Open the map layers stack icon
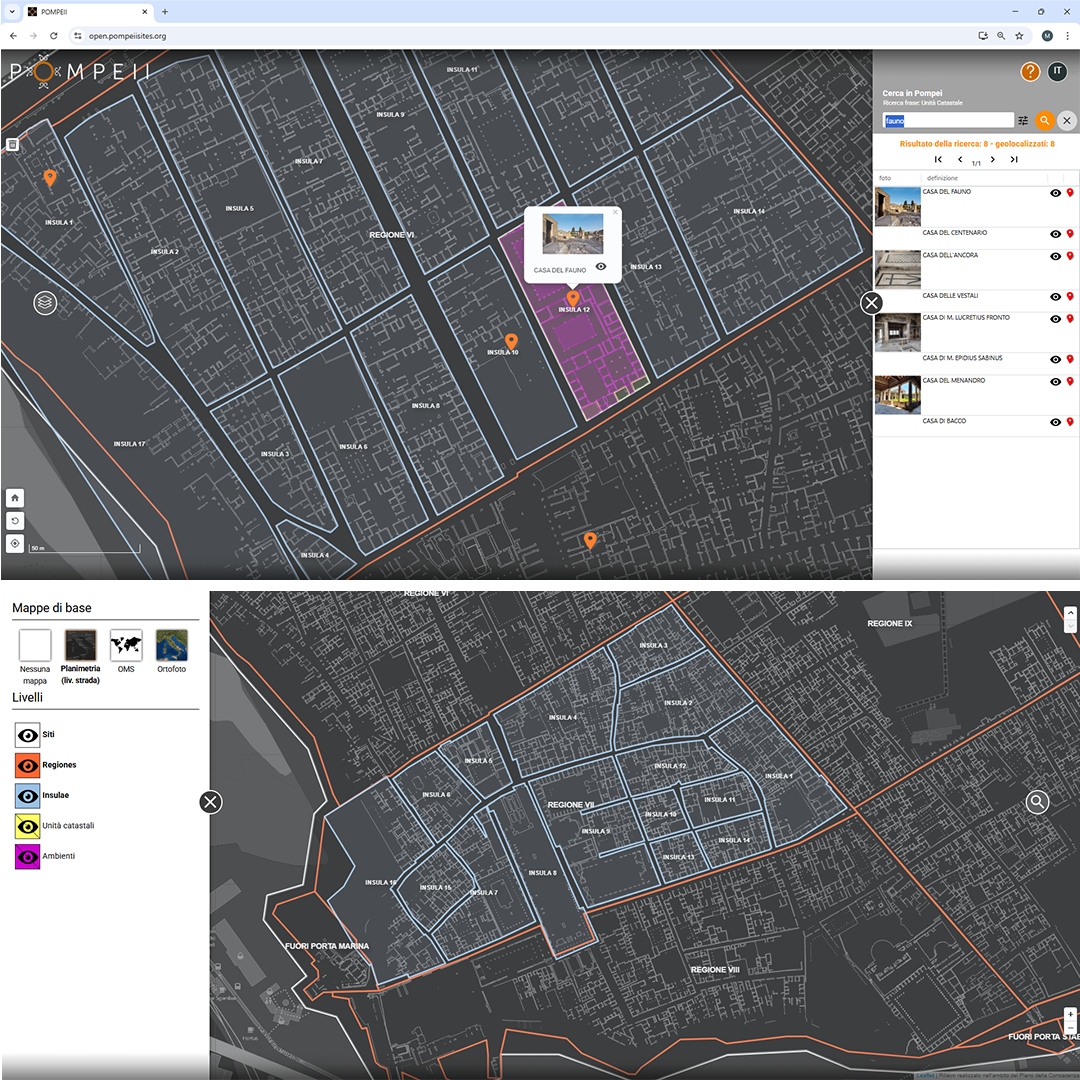 [x=45, y=302]
